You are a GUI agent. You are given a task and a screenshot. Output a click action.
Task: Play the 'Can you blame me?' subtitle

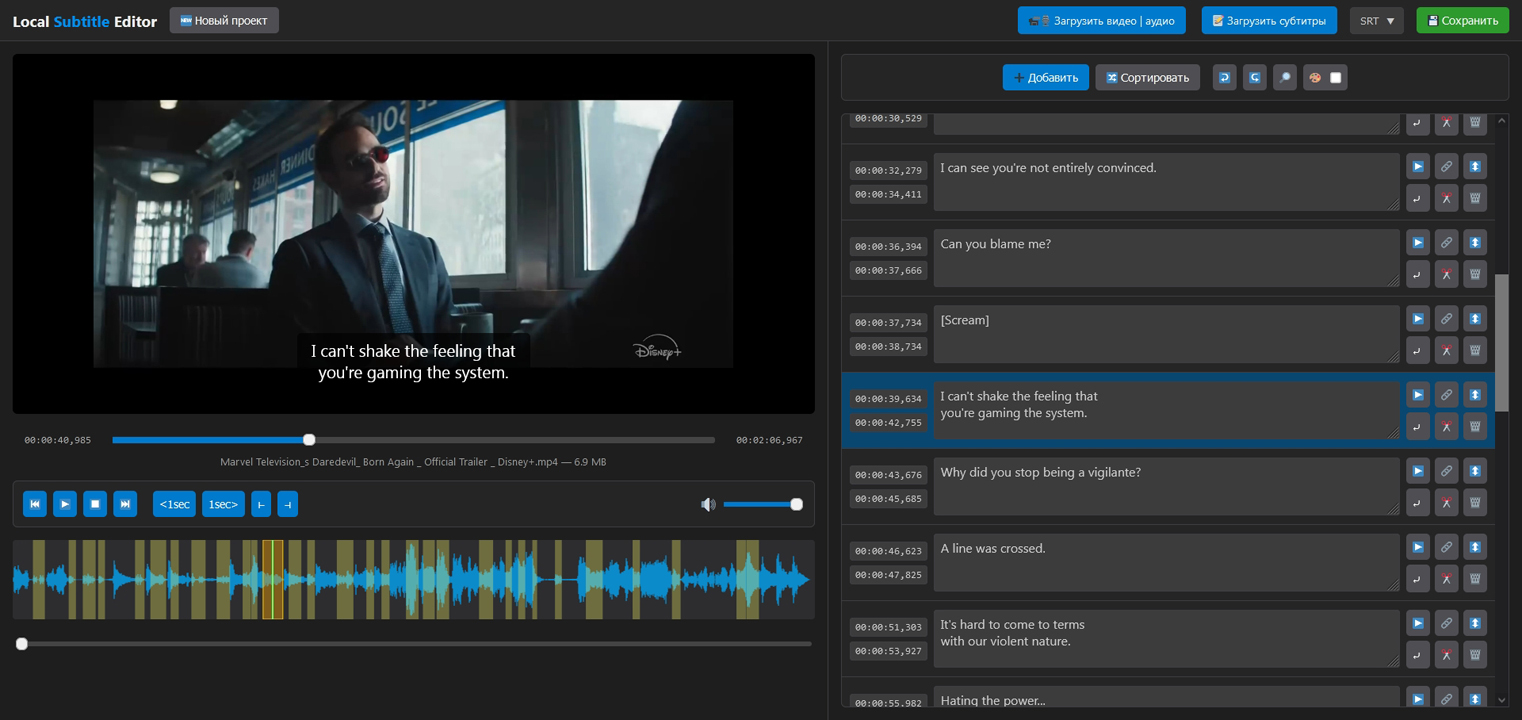[1418, 242]
